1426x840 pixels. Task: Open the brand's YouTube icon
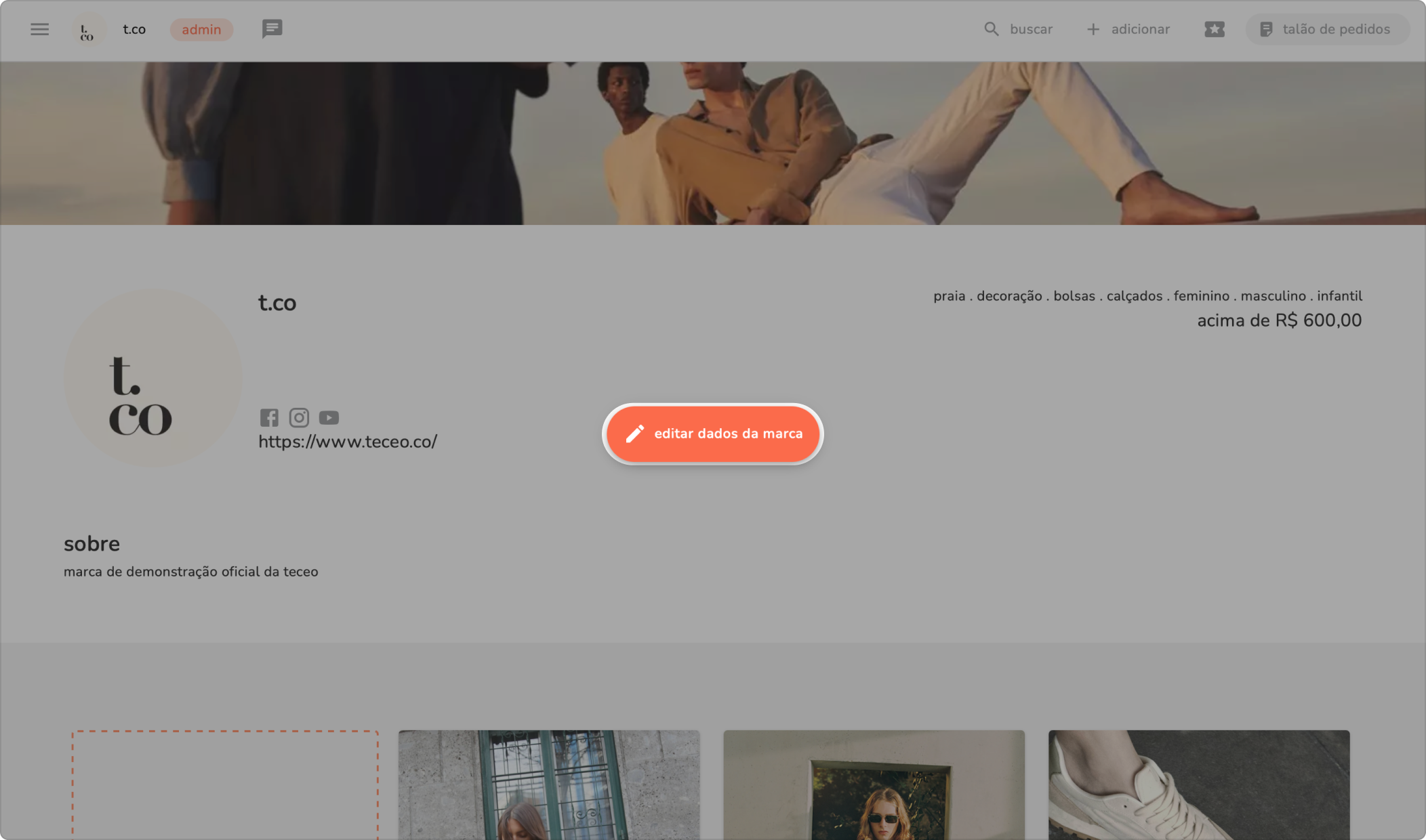(329, 417)
